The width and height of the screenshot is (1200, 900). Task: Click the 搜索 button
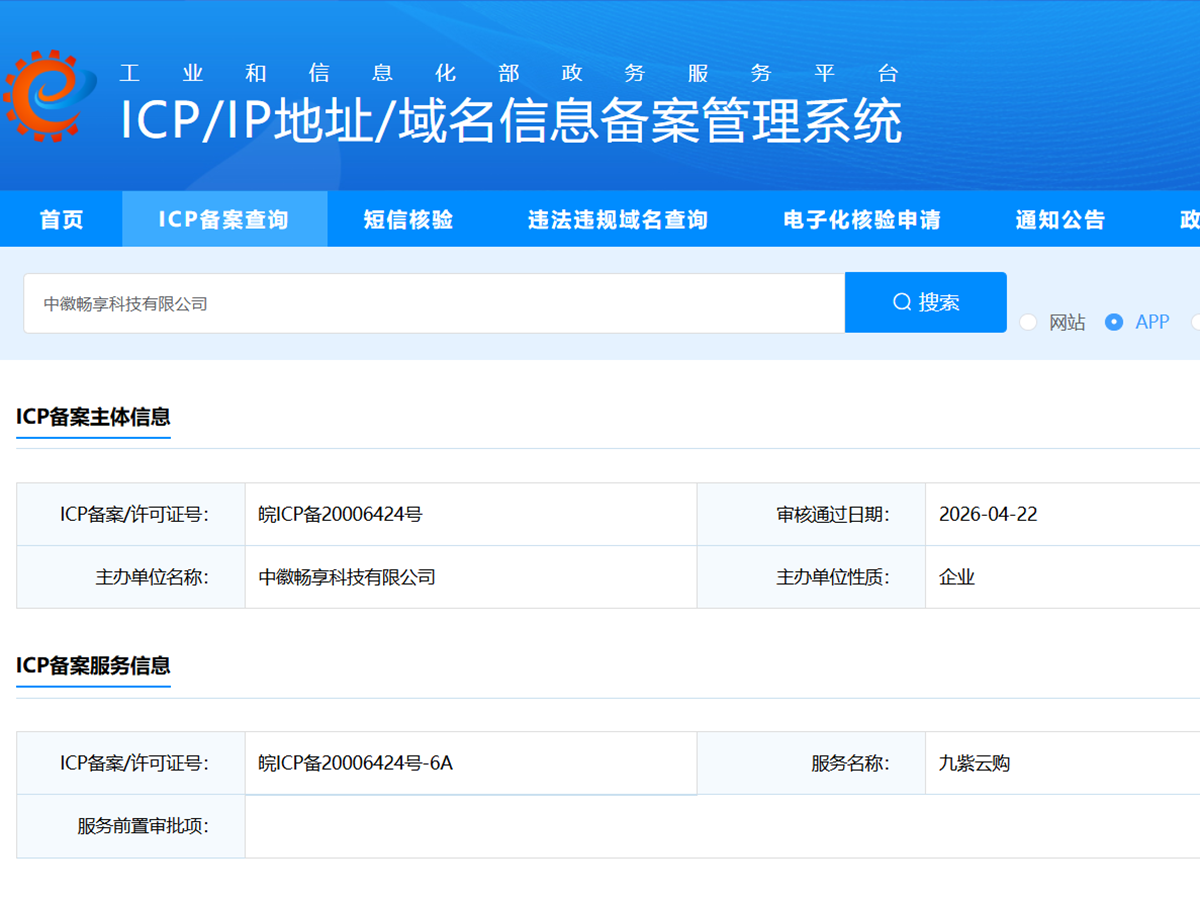(926, 302)
